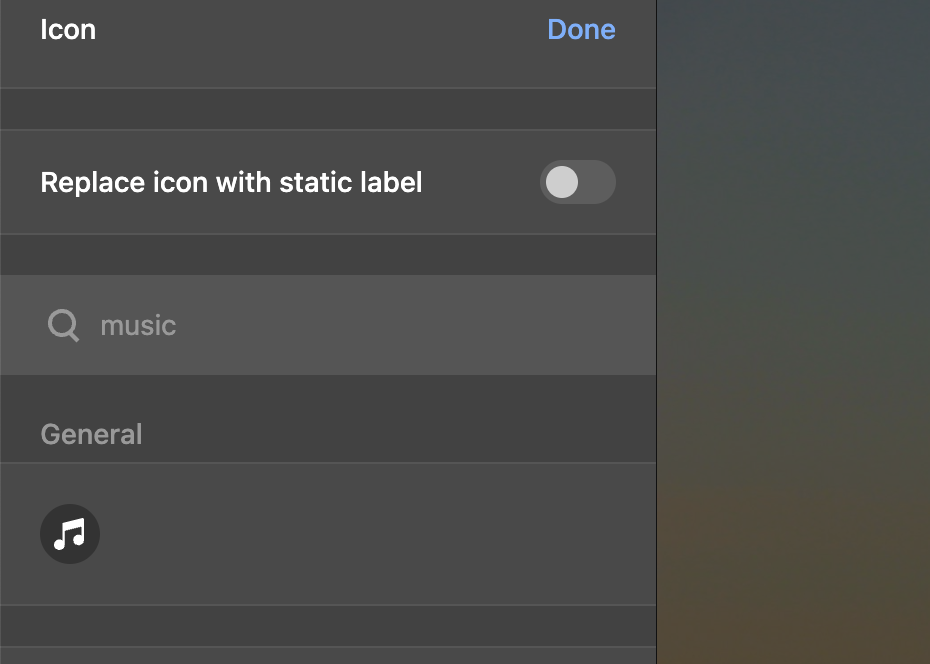Click the Replace icon with static label text
The width and height of the screenshot is (930, 664).
(x=231, y=182)
